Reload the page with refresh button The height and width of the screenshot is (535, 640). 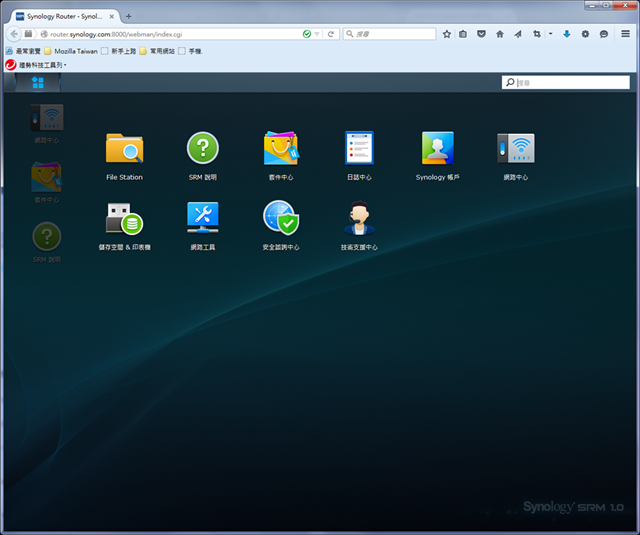(x=331, y=34)
